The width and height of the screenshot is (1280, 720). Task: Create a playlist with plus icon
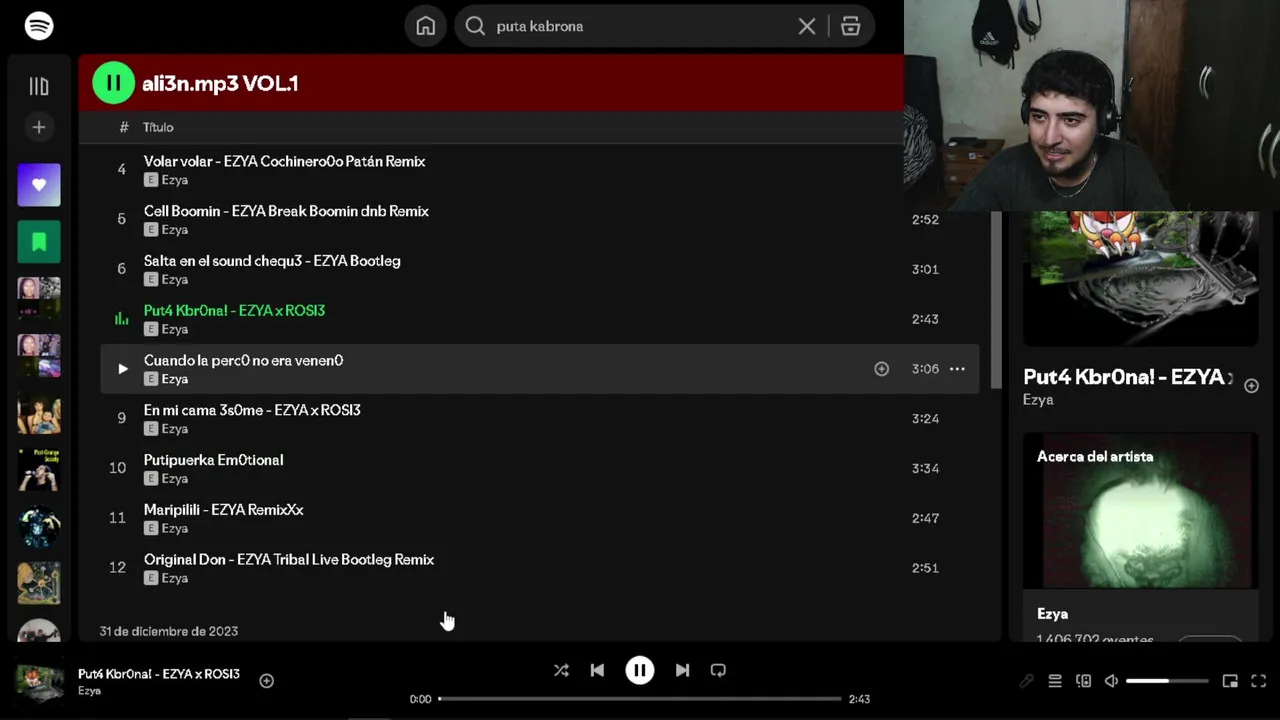click(39, 127)
